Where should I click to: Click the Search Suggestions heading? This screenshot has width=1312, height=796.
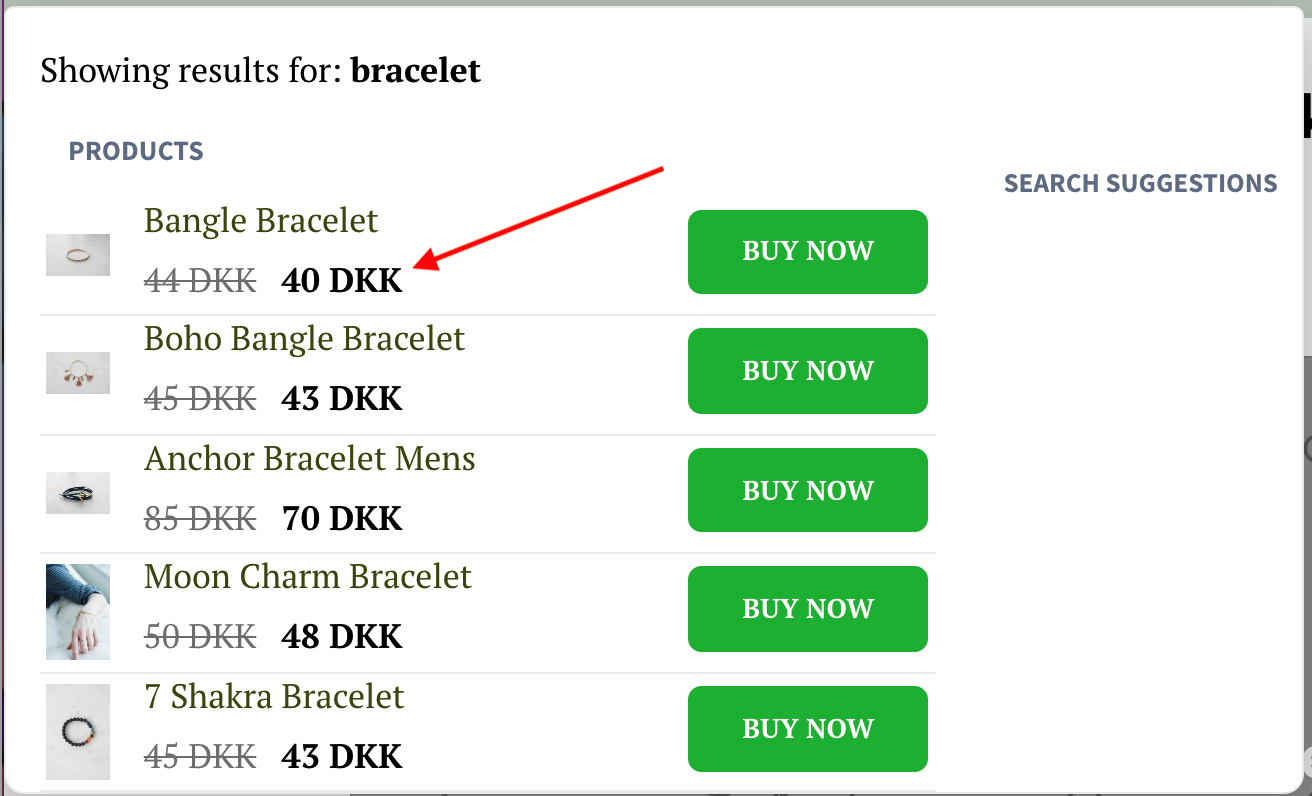[1140, 184]
